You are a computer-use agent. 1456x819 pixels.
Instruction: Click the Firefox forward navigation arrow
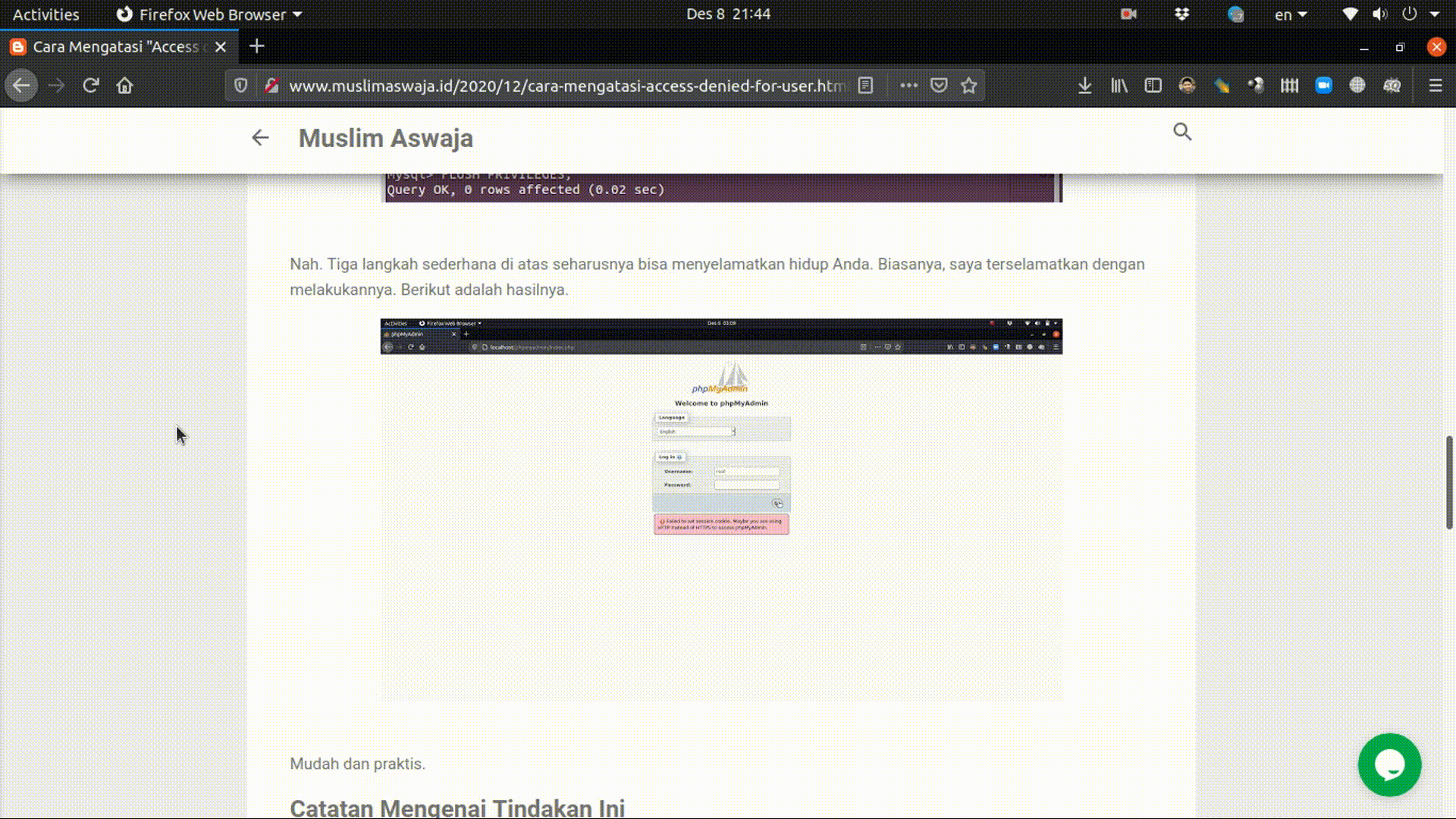(56, 86)
